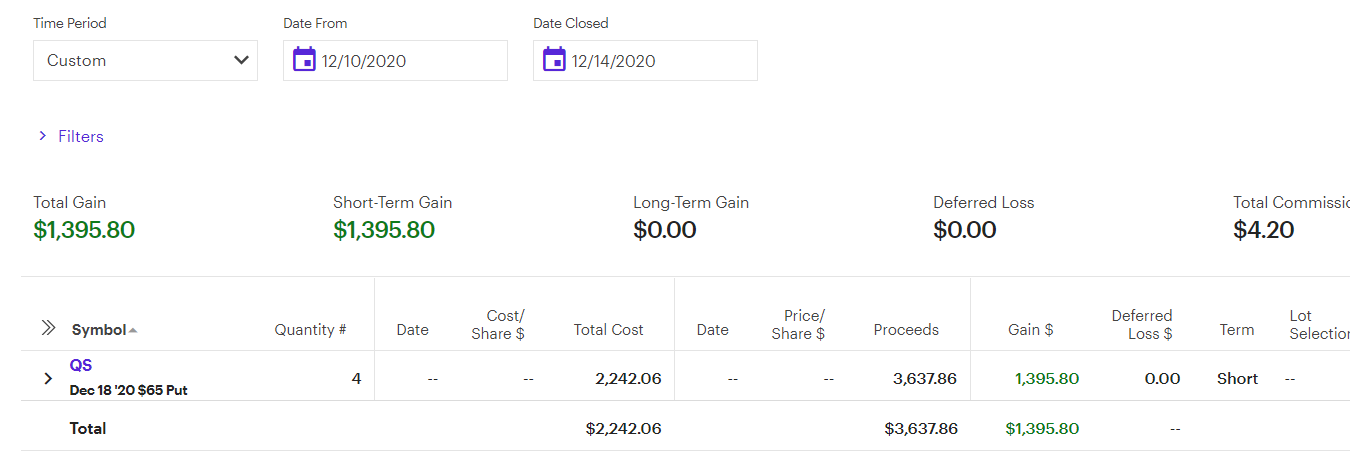
Task: Expand all rows with double-chevron icon
Action: [x=48, y=328]
